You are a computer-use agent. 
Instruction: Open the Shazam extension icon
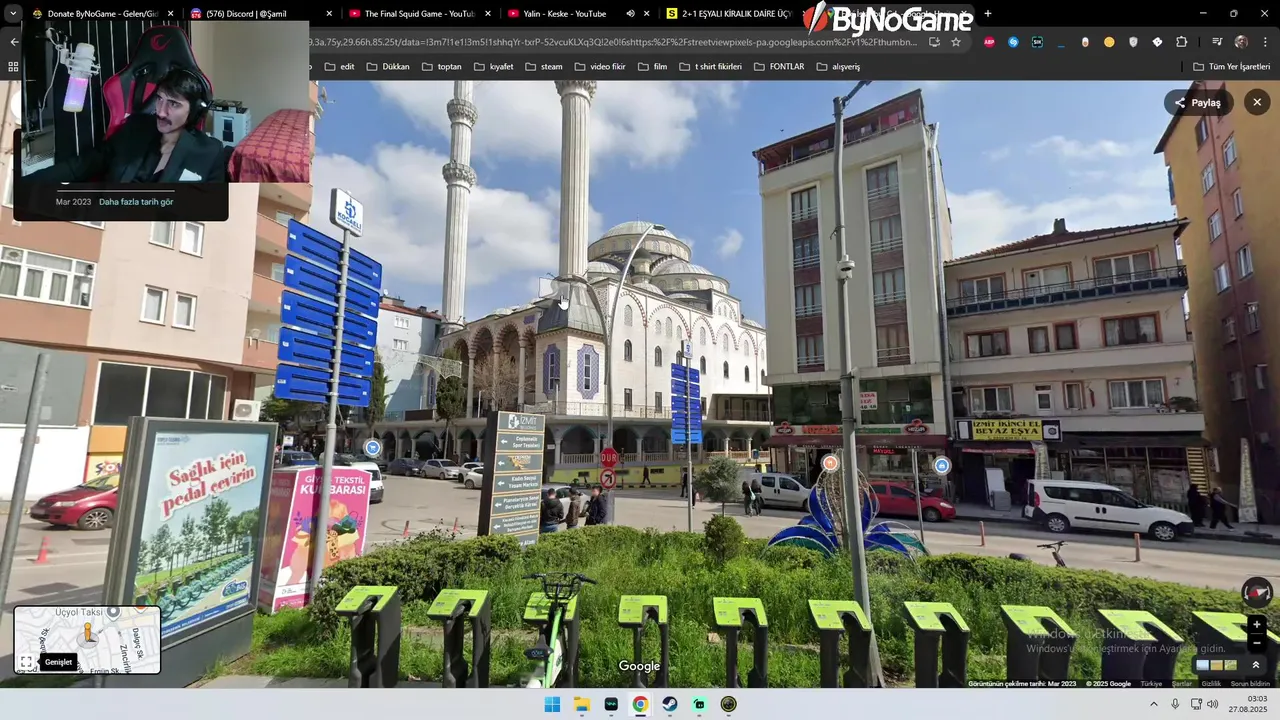1013,42
